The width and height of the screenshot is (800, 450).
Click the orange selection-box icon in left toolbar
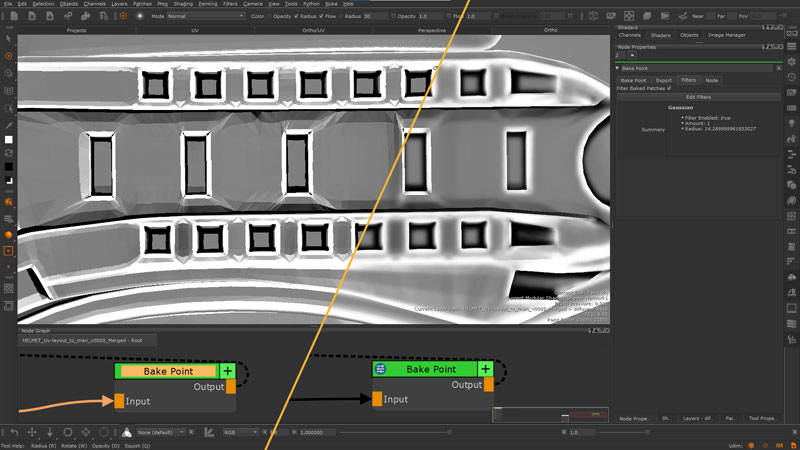pos(9,251)
